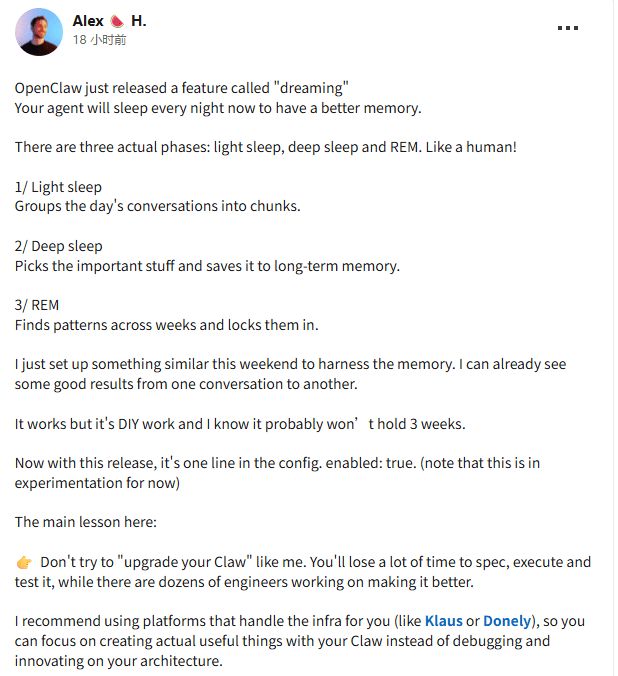
Task: Click the "1/ Light sleep" heading
Action: coord(58,187)
